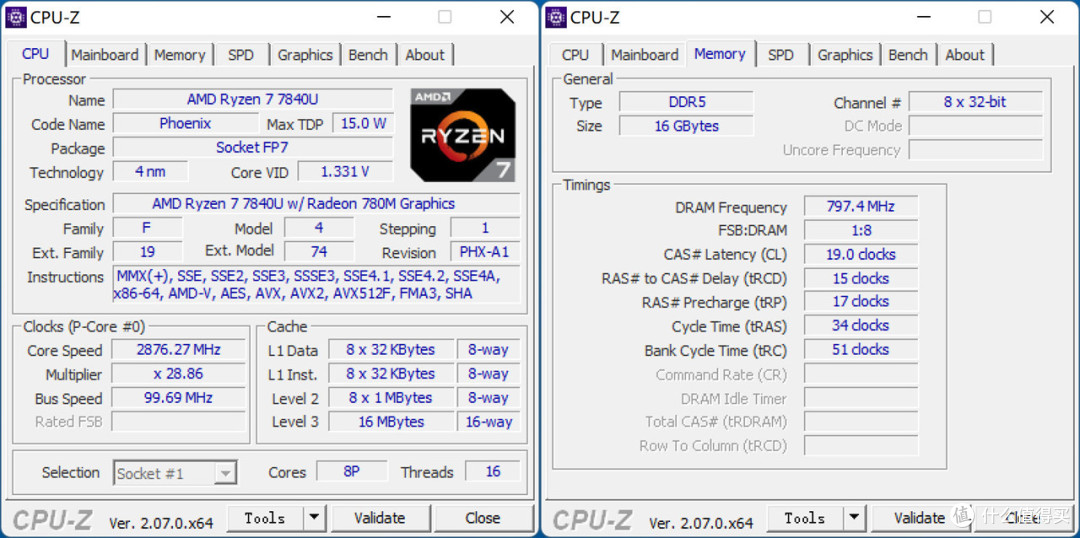Screen dimensions: 1080x538
Task: Click tRC value 51 clocks
Action: coord(860,350)
